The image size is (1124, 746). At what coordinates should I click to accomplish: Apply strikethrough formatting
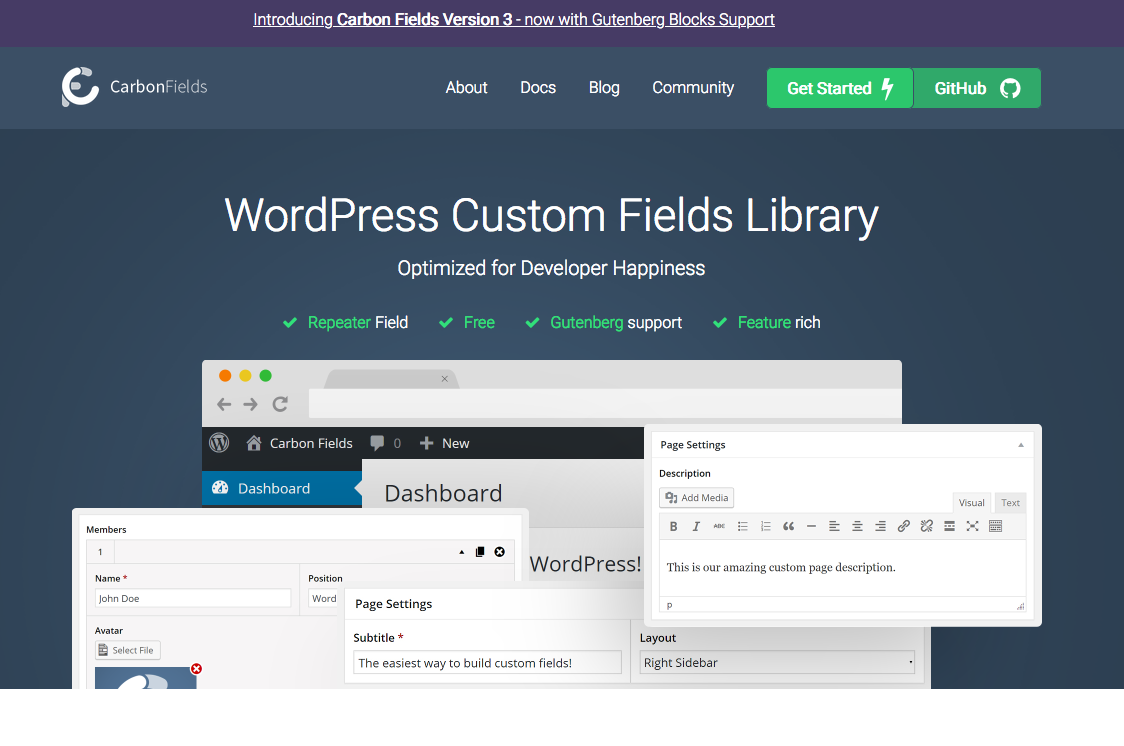pos(719,526)
